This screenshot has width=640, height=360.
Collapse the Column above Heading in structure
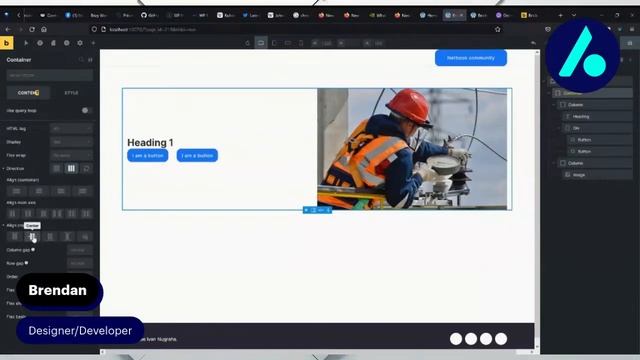(x=554, y=105)
